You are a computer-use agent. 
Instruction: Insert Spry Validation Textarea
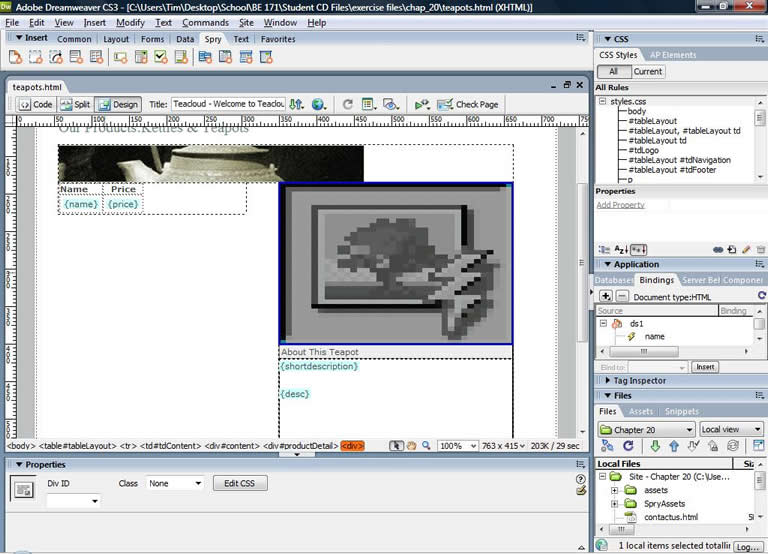pyautogui.click(x=181, y=57)
